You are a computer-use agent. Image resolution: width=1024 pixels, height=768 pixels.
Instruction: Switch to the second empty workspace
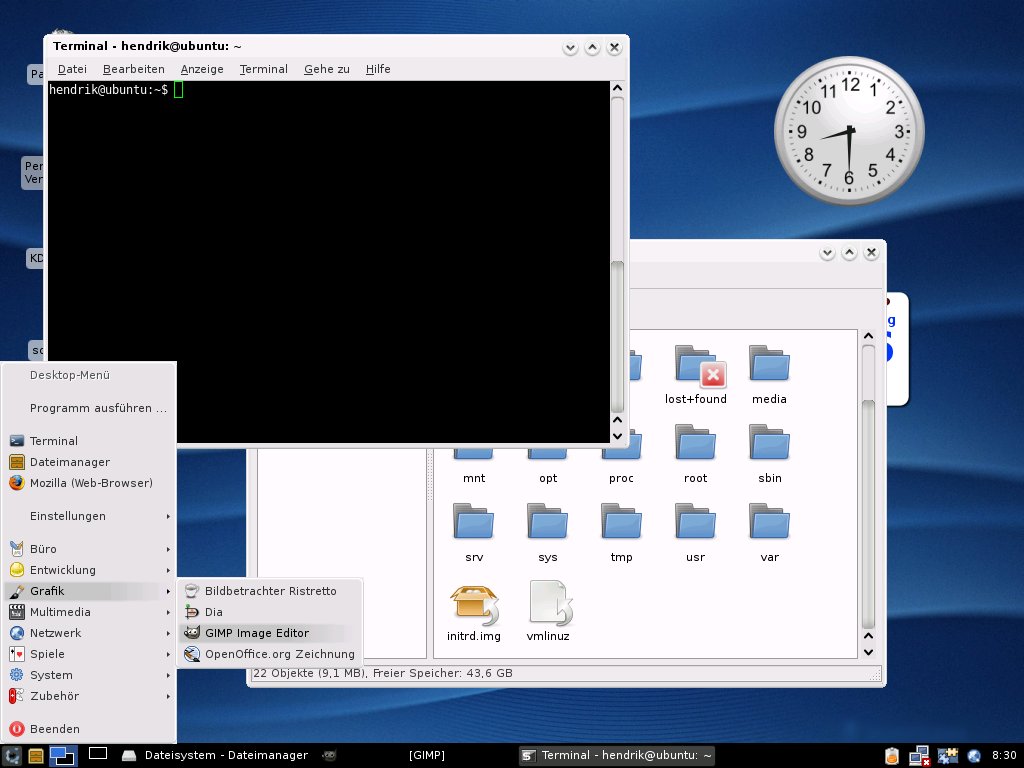click(x=98, y=754)
